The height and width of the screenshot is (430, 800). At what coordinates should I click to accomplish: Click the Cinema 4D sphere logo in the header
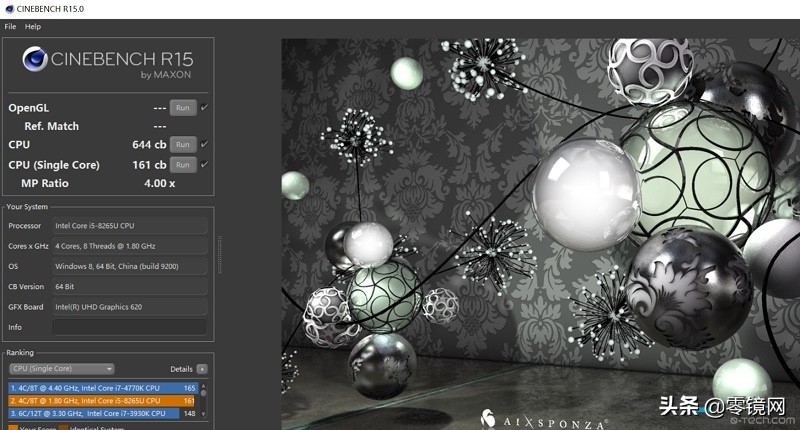pos(34,61)
